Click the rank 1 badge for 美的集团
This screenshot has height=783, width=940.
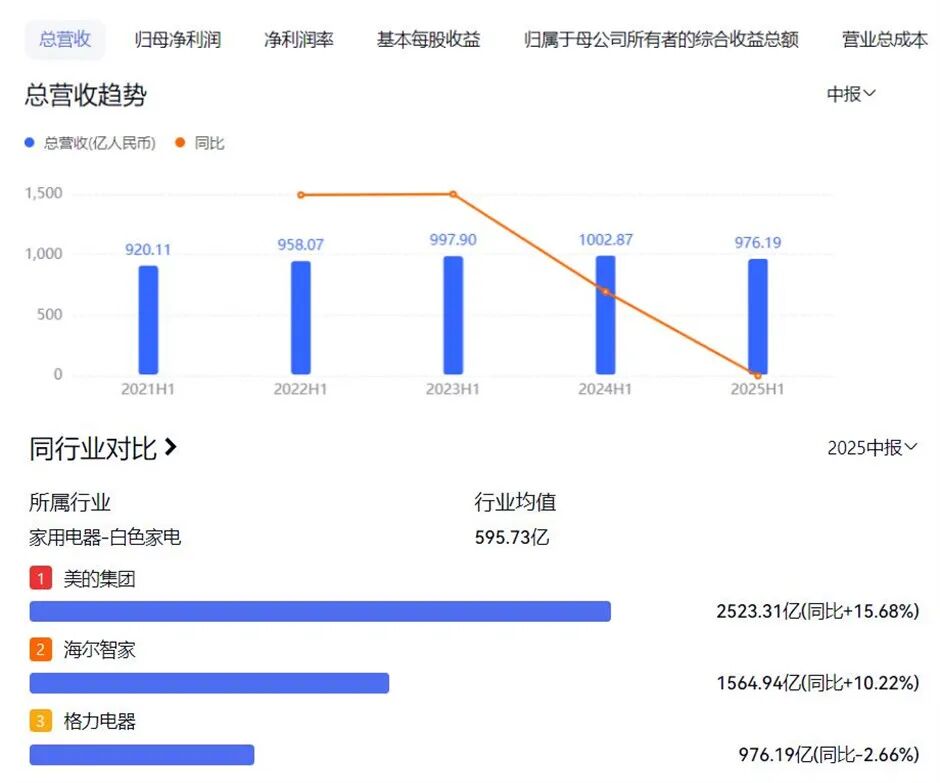(40, 578)
